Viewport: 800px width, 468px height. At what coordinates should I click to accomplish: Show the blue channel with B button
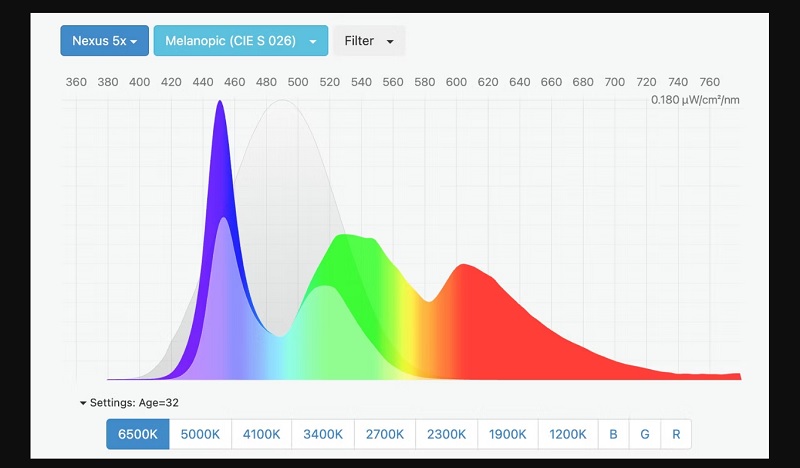coord(613,434)
